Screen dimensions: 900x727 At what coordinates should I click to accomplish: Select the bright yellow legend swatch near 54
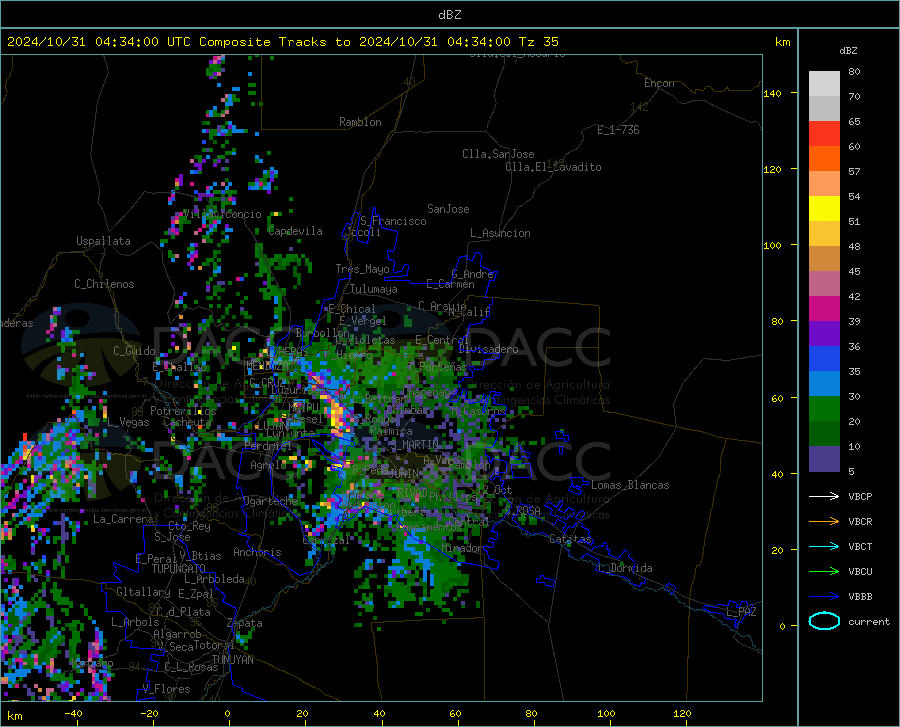tap(824, 209)
